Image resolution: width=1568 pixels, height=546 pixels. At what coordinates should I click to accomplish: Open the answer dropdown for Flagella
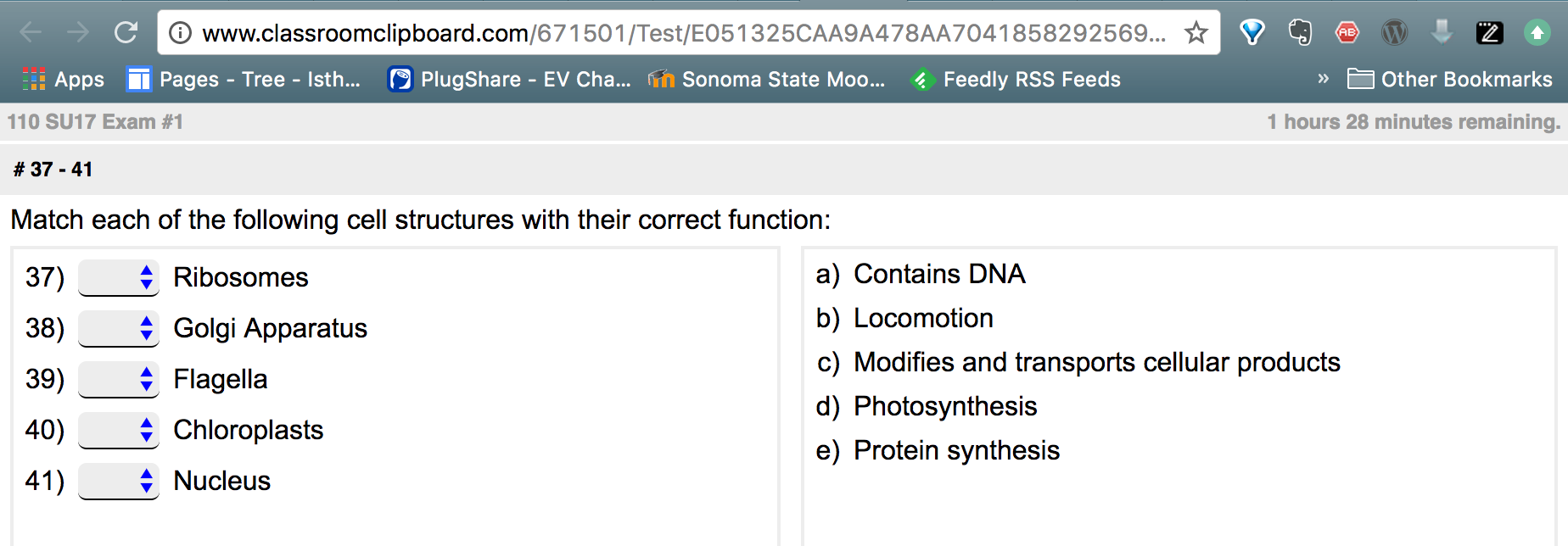[x=119, y=380]
